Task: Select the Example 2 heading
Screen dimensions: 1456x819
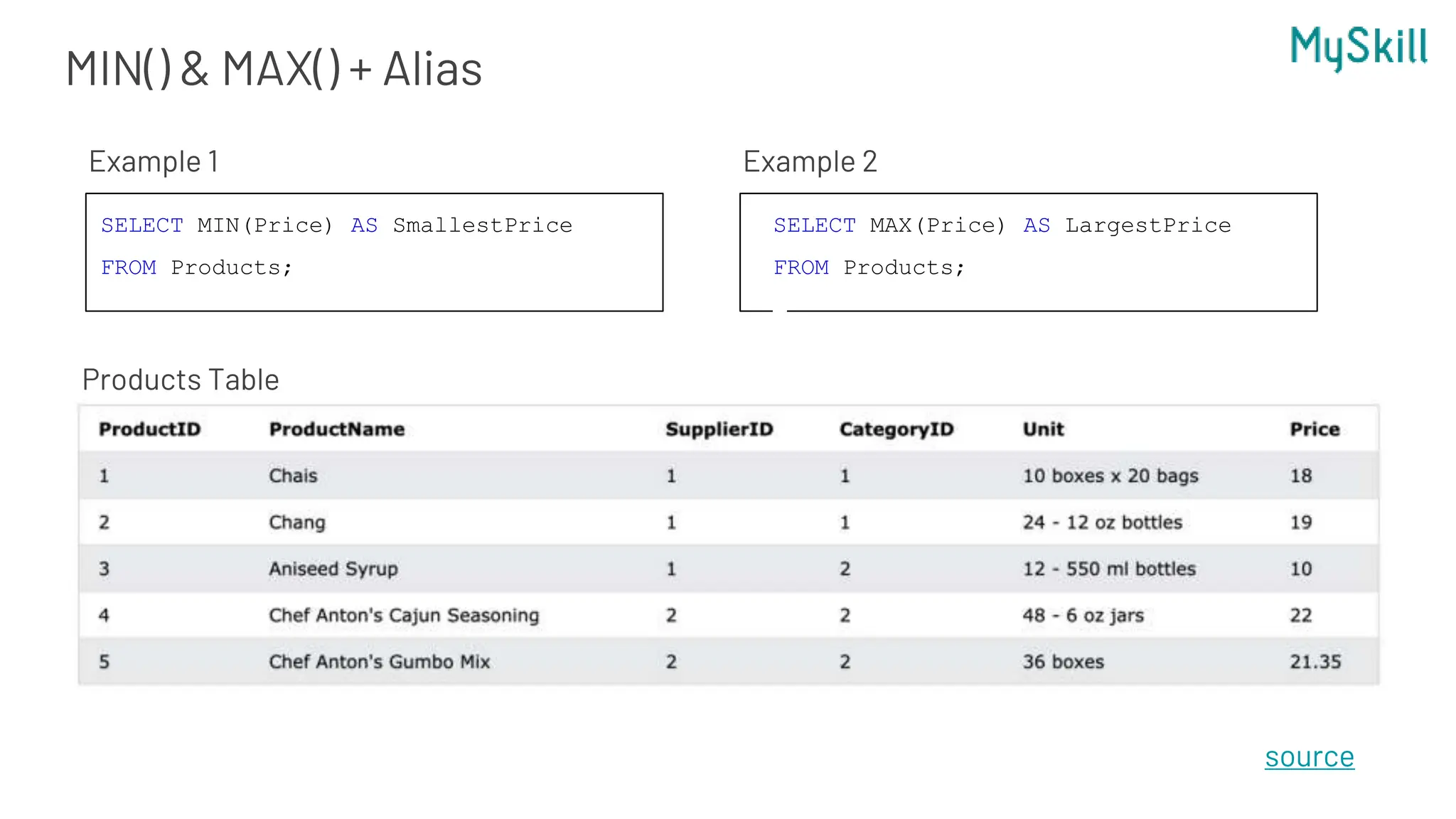Action: [x=810, y=162]
